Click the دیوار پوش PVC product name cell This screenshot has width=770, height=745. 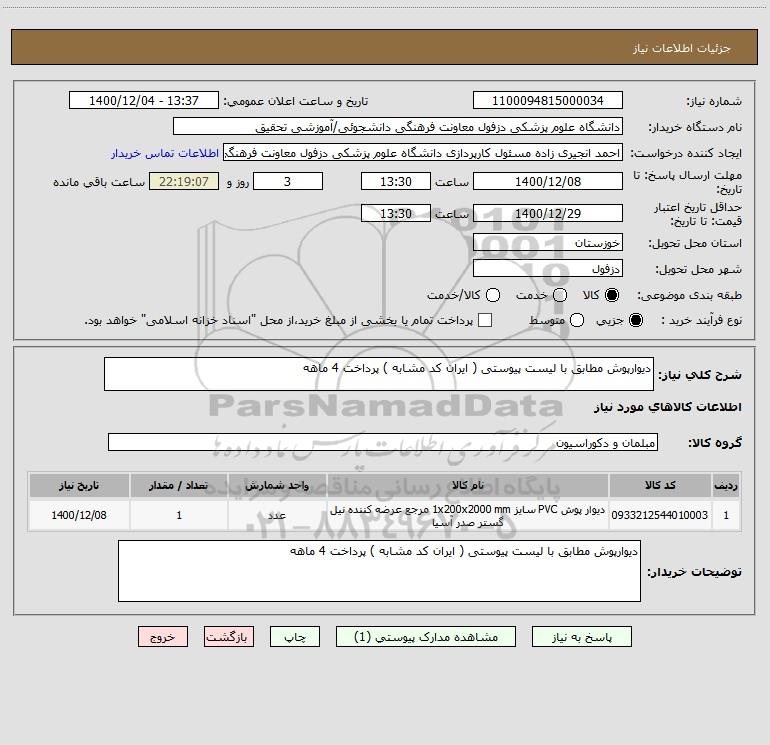tap(468, 516)
